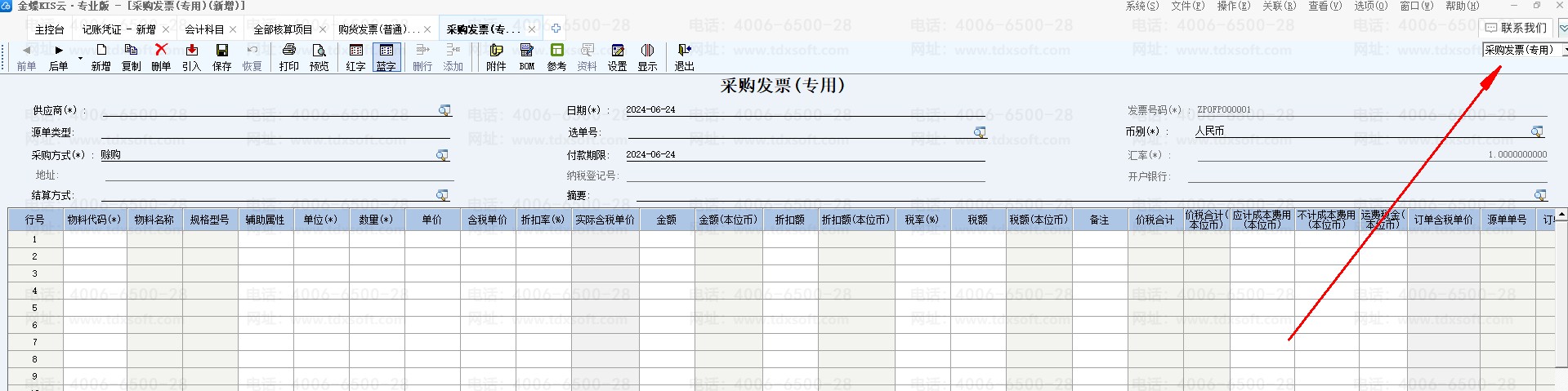1568x391 pixels.
Task: Select the 含税单价 column header
Action: tap(487, 220)
